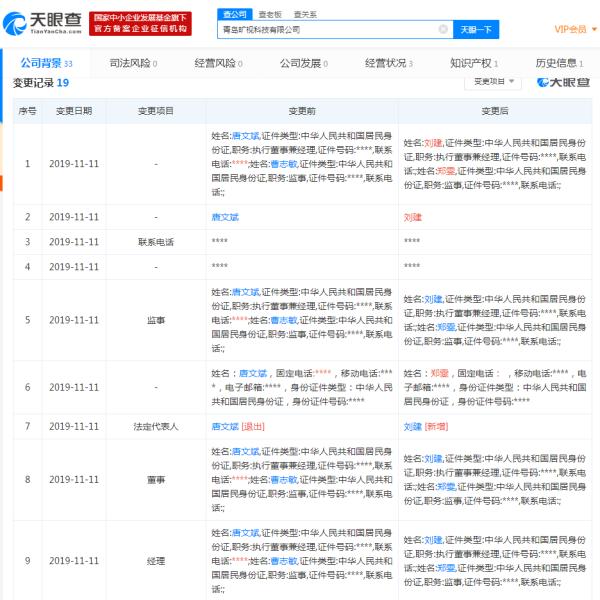Viewport: 600px width, 600px height.
Task: Open 刘建 link in row 2
Action: click(412, 217)
